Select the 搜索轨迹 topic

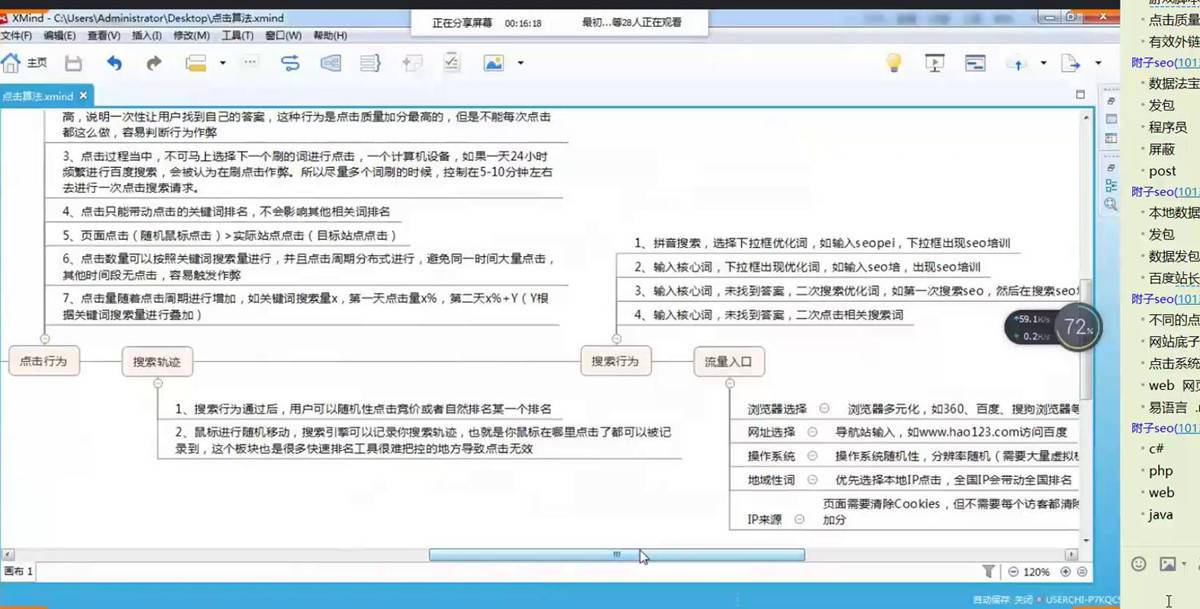click(x=157, y=361)
